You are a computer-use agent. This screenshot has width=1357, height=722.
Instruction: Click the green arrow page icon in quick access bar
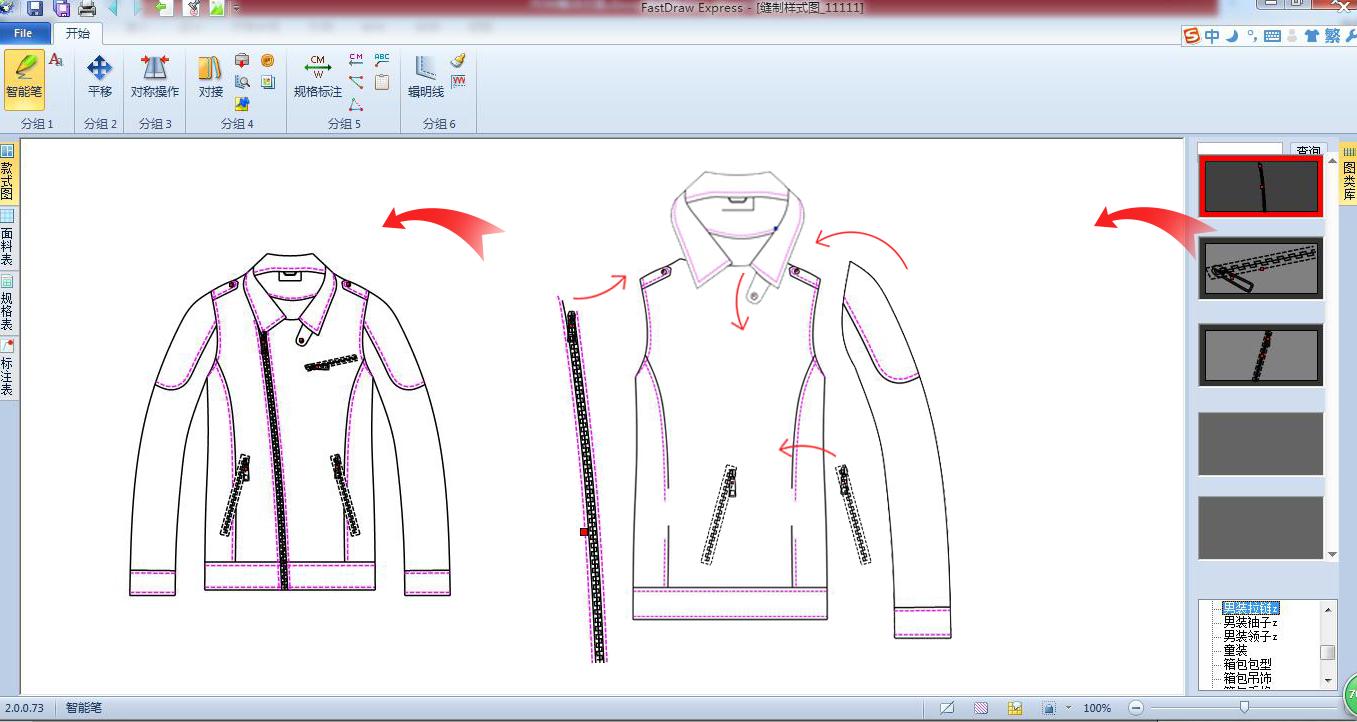point(162,8)
